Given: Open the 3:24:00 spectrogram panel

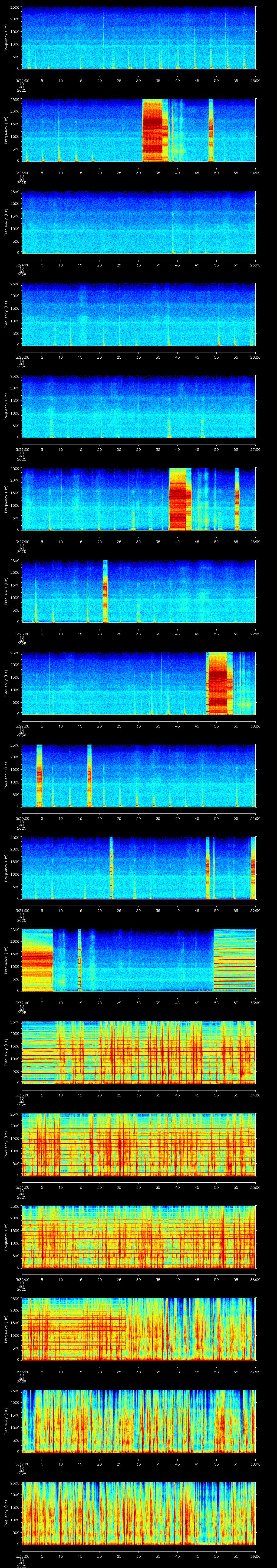Looking at the screenshot, I should 138,222.
